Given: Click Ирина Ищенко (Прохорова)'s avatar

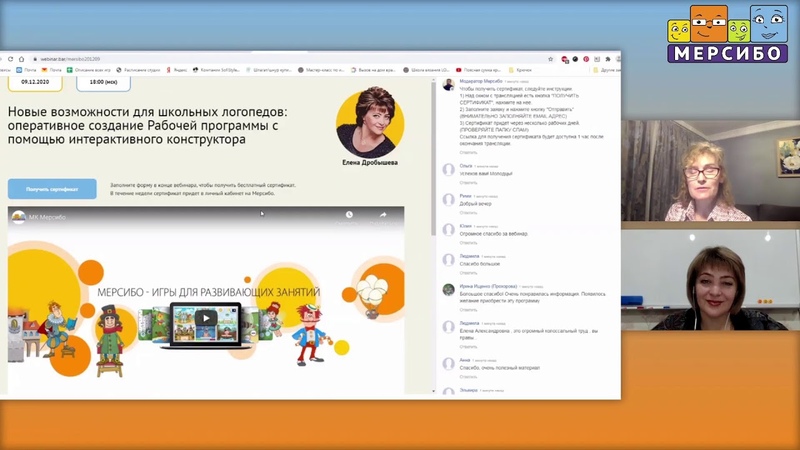Looking at the screenshot, I should click(x=448, y=290).
